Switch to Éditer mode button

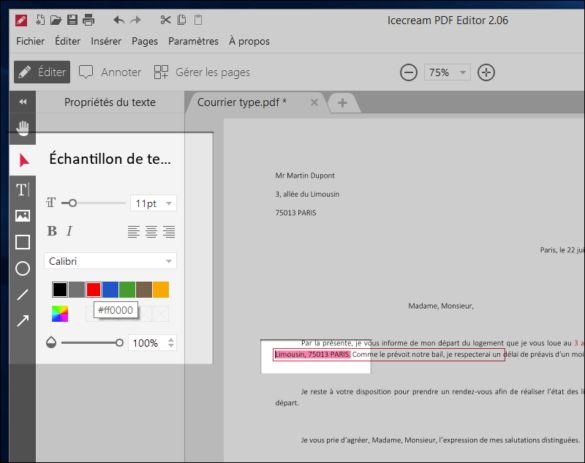click(x=42, y=72)
